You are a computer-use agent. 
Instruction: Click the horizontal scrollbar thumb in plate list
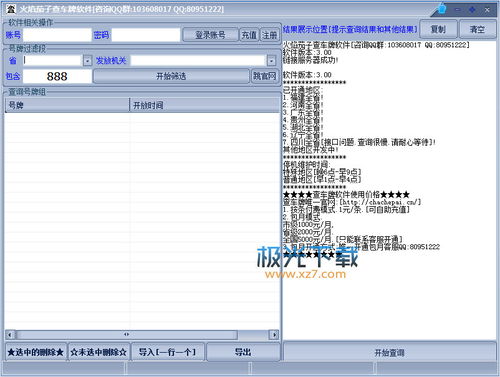tap(127, 334)
